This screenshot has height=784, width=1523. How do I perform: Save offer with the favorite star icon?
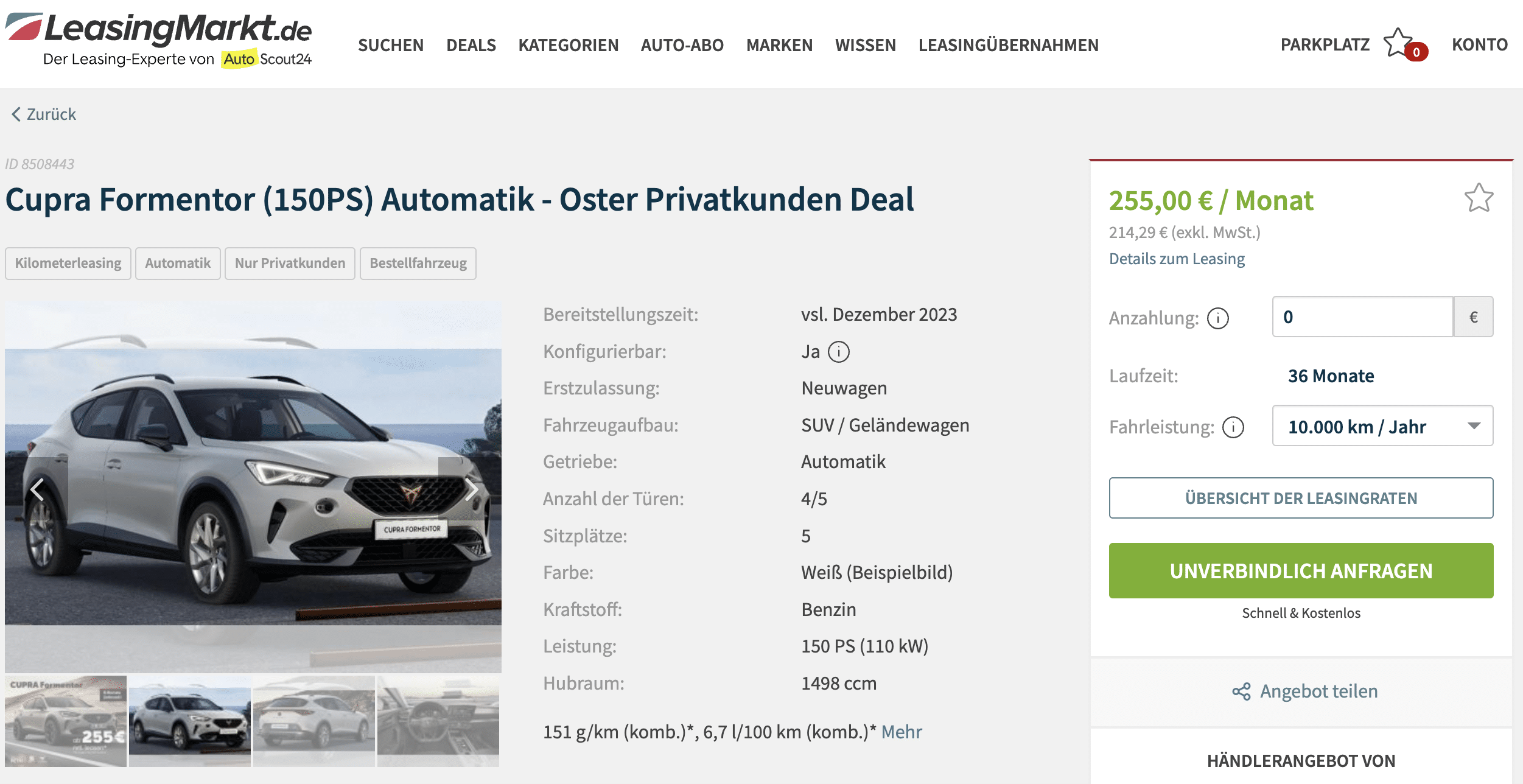click(1479, 198)
